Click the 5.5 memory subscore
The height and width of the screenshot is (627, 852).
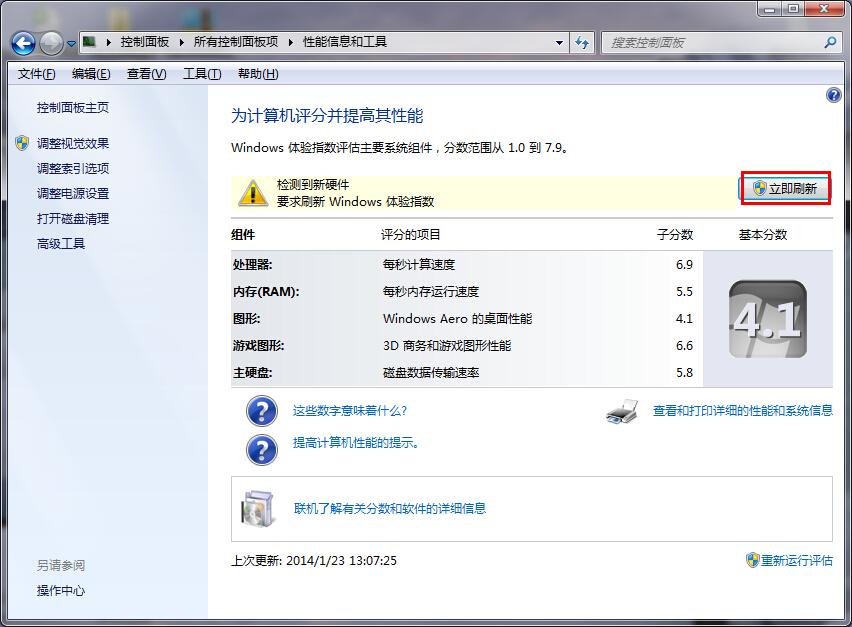pyautogui.click(x=684, y=292)
